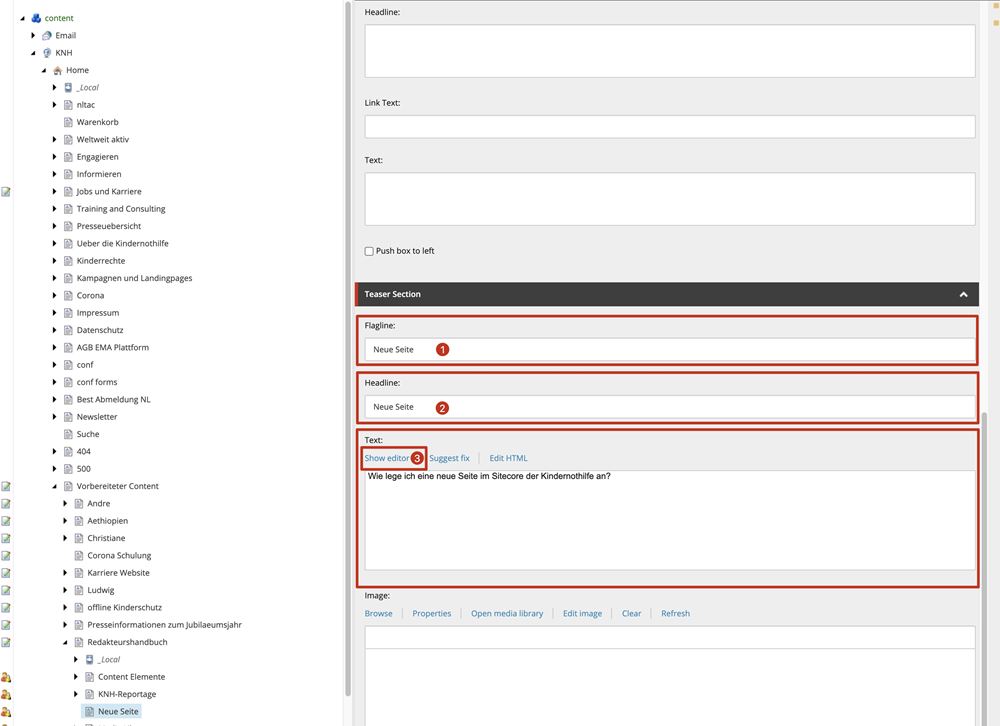Collapse the Vorbereiteter Content node
1000x726 pixels.
coord(55,487)
